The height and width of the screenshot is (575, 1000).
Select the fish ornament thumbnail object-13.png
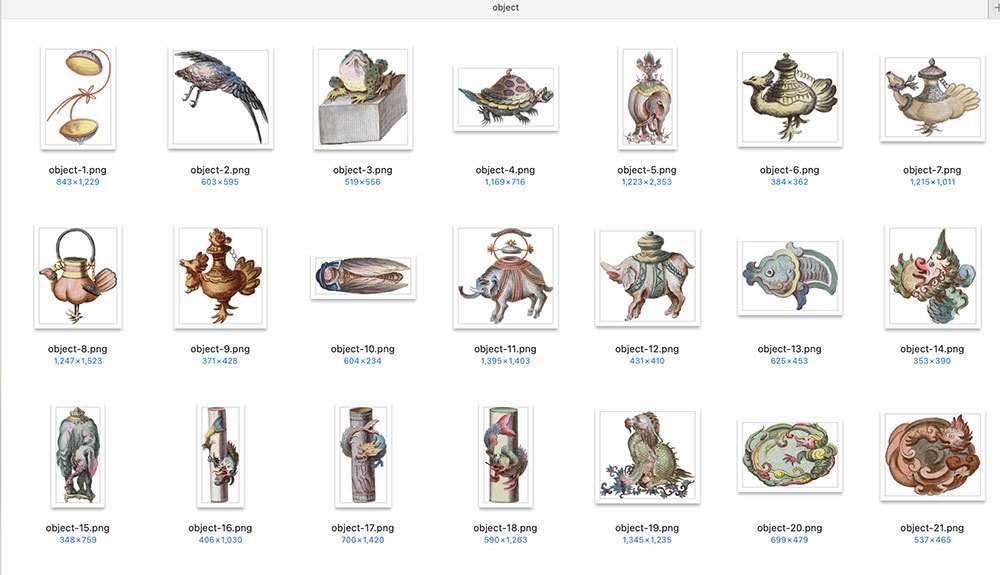pos(790,277)
